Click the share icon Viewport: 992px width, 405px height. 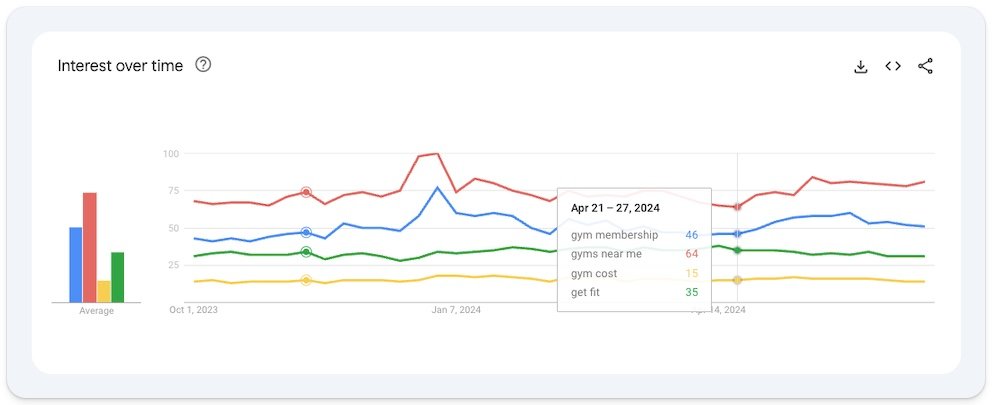(x=925, y=66)
